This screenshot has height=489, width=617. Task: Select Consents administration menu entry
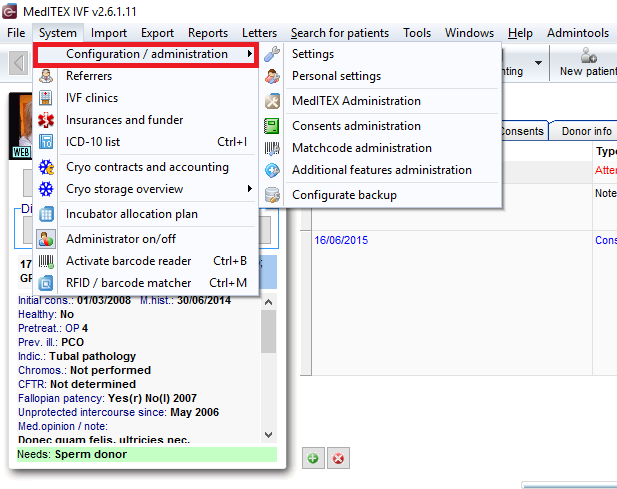381,126
